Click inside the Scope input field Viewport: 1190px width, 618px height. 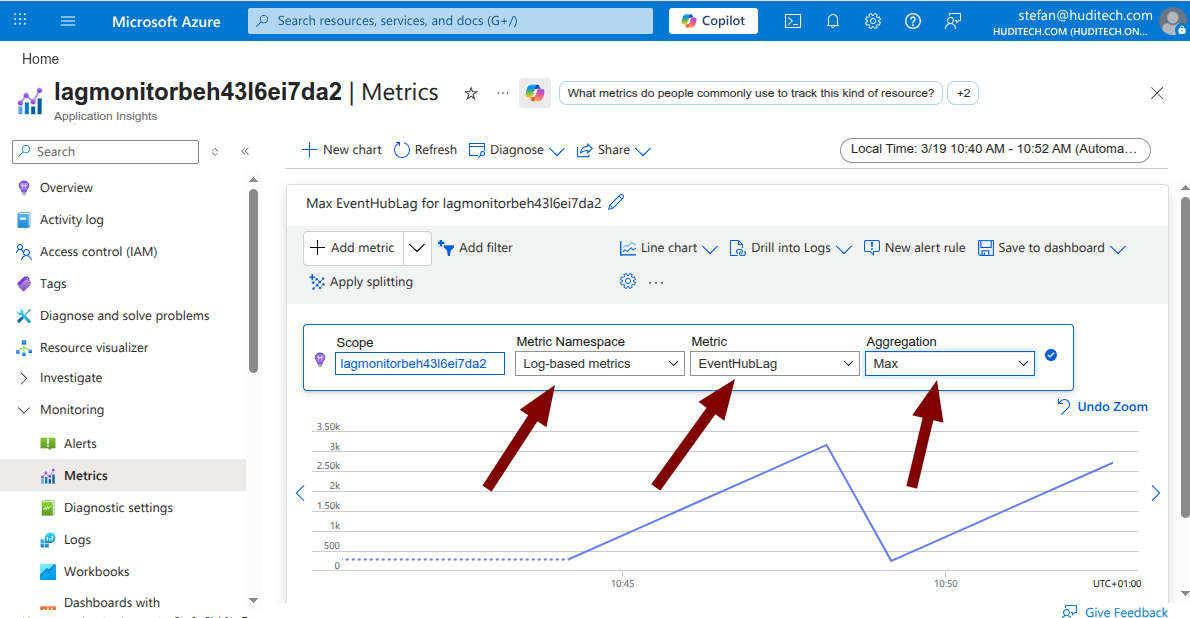pyautogui.click(x=420, y=363)
